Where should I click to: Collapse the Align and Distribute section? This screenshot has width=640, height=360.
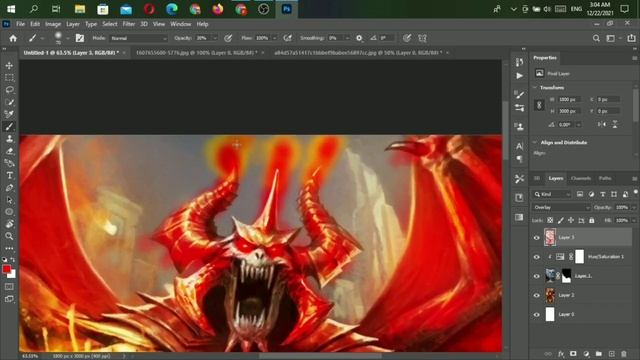tap(535, 142)
